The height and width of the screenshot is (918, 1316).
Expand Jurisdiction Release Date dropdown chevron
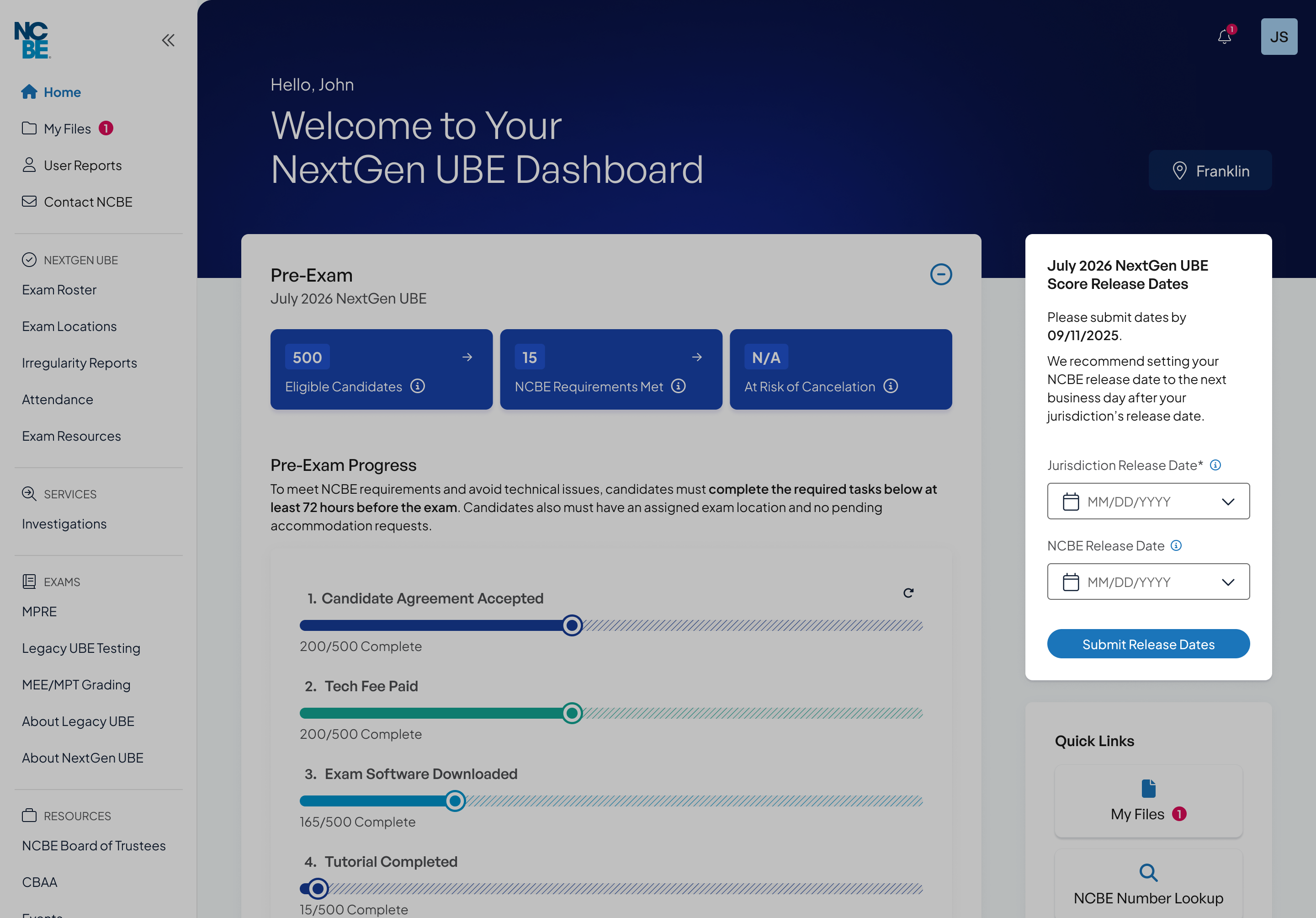[x=1228, y=502]
